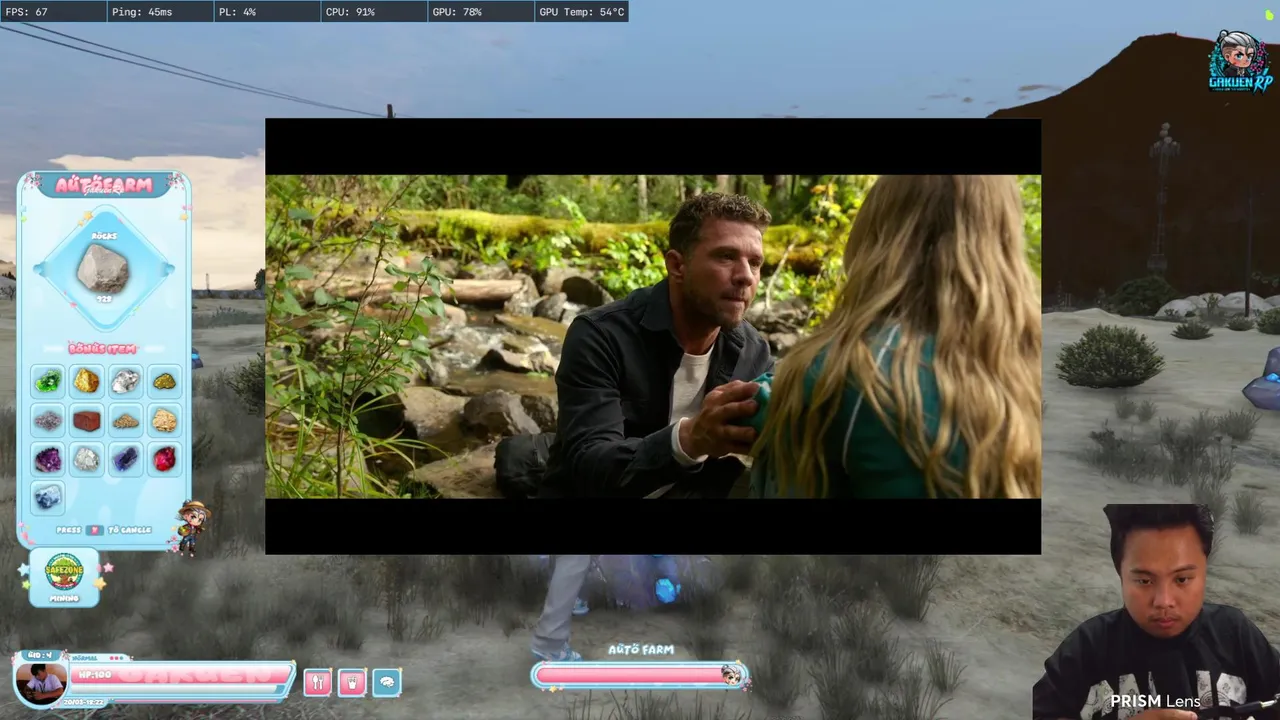
Task: Select the red ruby bonus item
Action: pyautogui.click(x=164, y=459)
